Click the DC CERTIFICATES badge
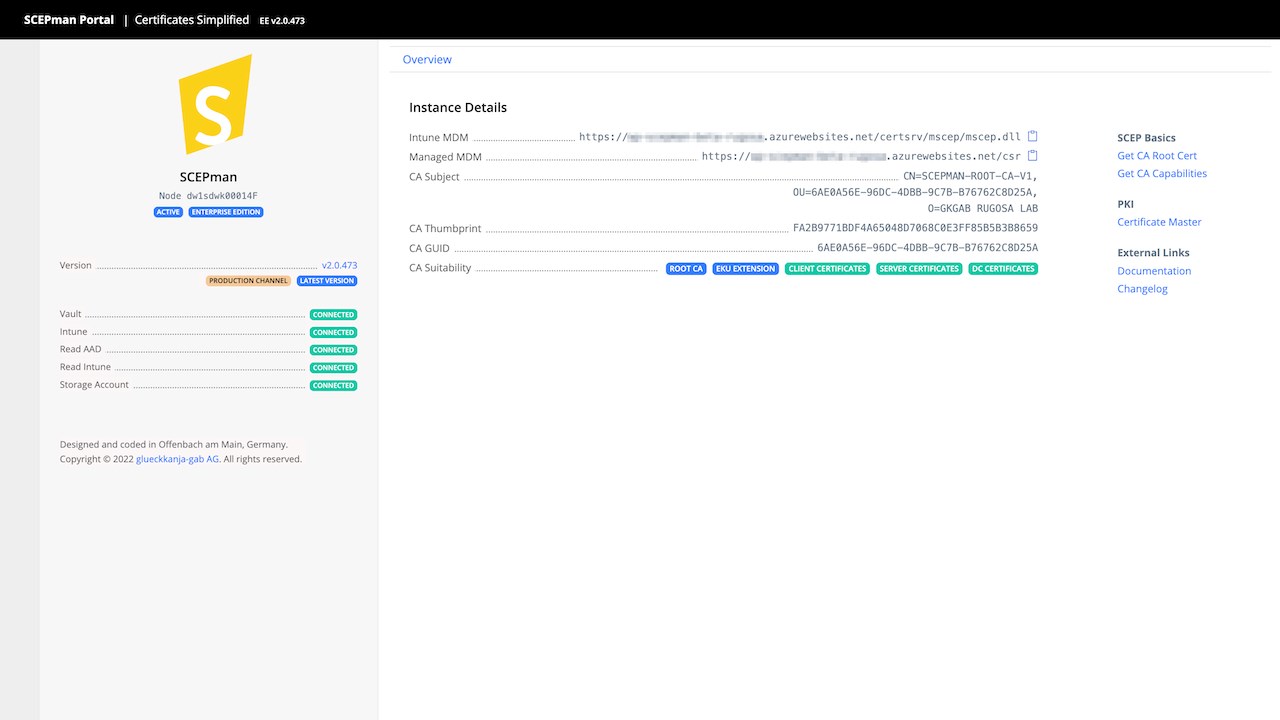Image resolution: width=1280 pixels, height=720 pixels. [1003, 269]
